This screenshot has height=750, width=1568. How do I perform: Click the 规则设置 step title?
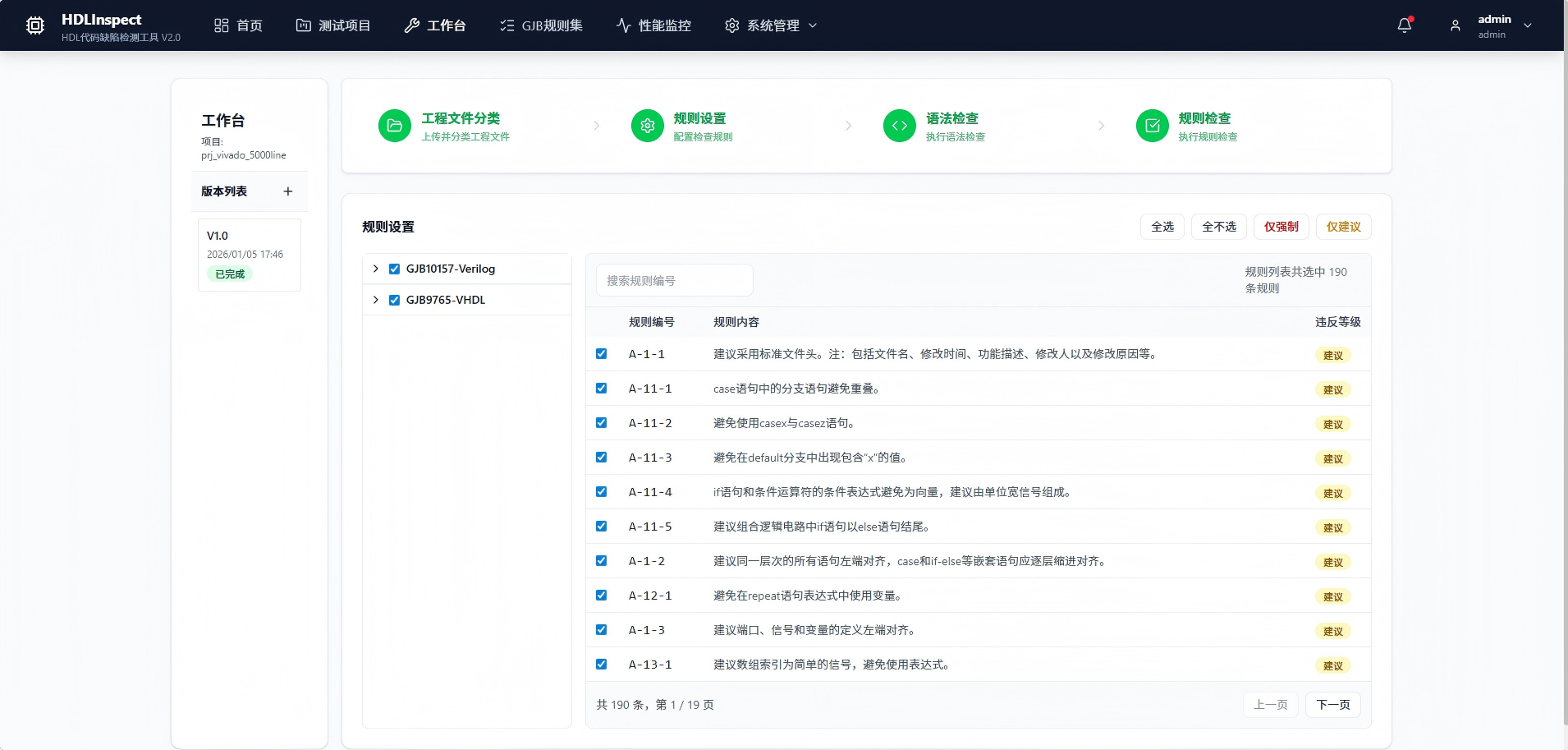pos(699,118)
